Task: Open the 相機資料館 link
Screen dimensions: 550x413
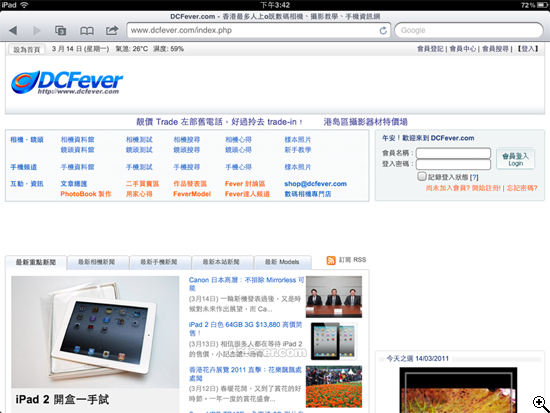Action: pos(78,140)
